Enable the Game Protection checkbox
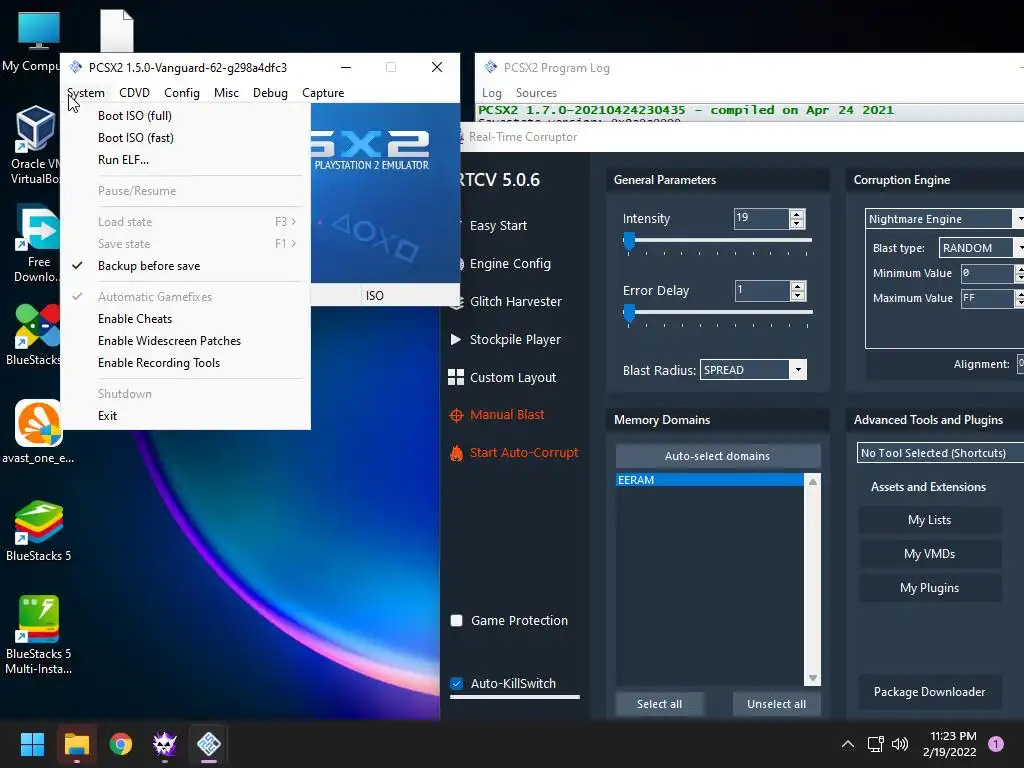The width and height of the screenshot is (1024, 768). click(x=456, y=620)
